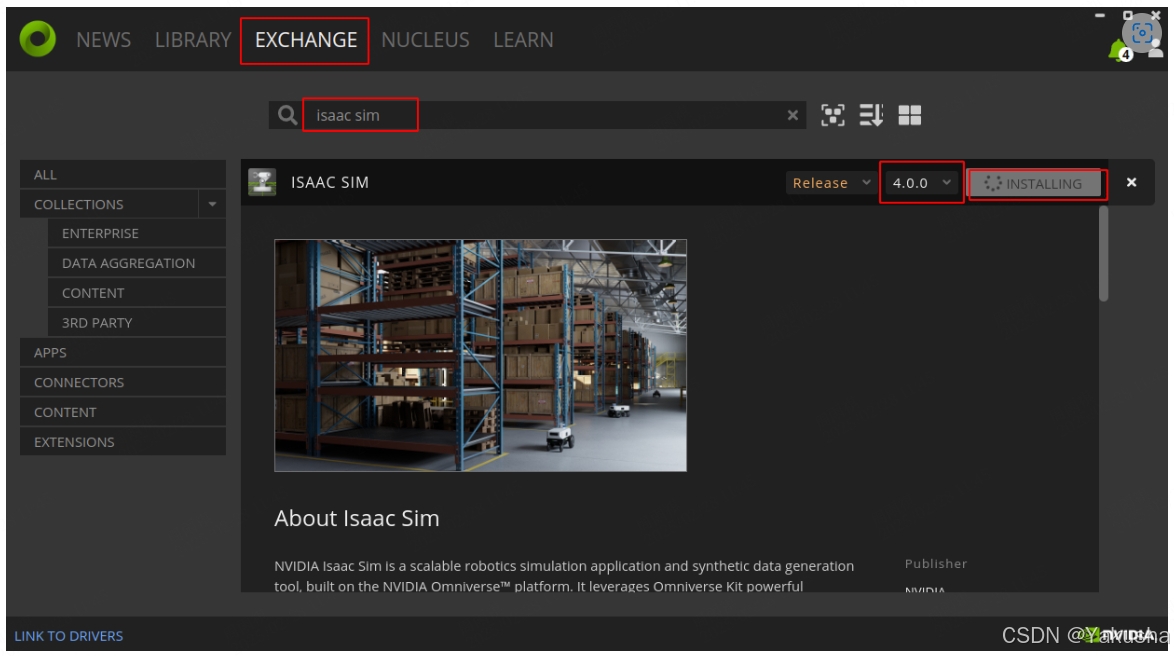Image resolution: width=1174 pixels, height=656 pixels.
Task: Select the APPS category
Action: pos(123,352)
